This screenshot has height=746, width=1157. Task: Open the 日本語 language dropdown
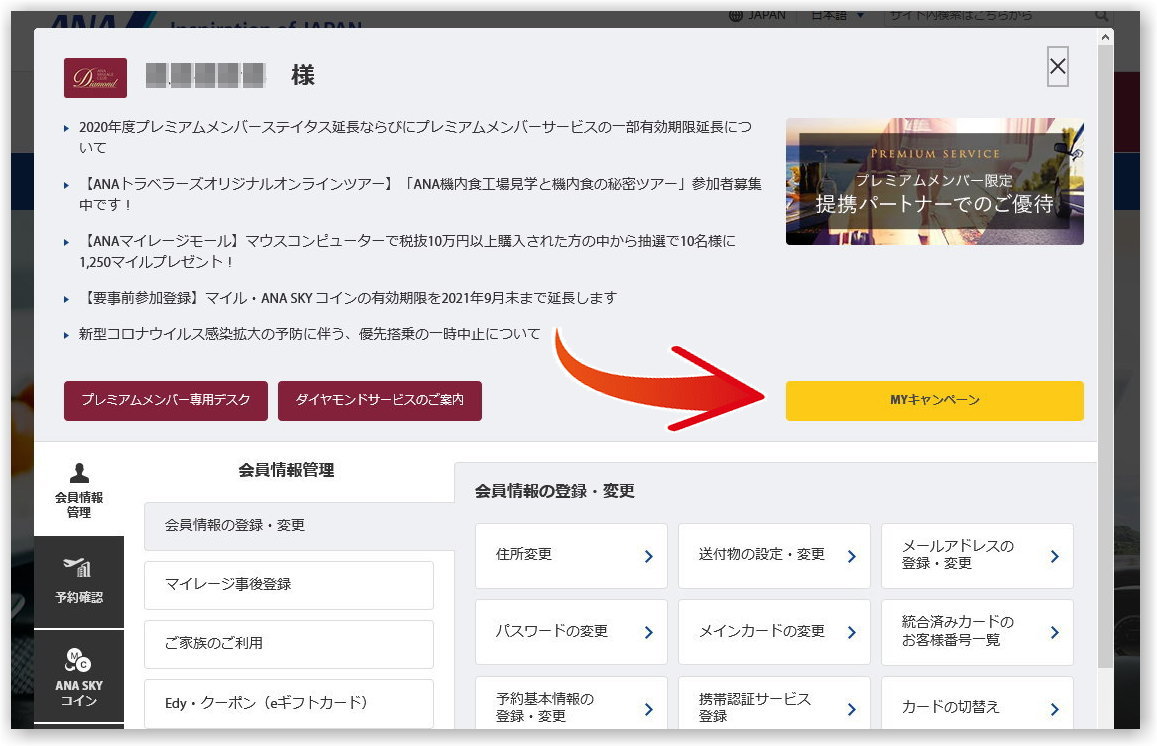[836, 15]
